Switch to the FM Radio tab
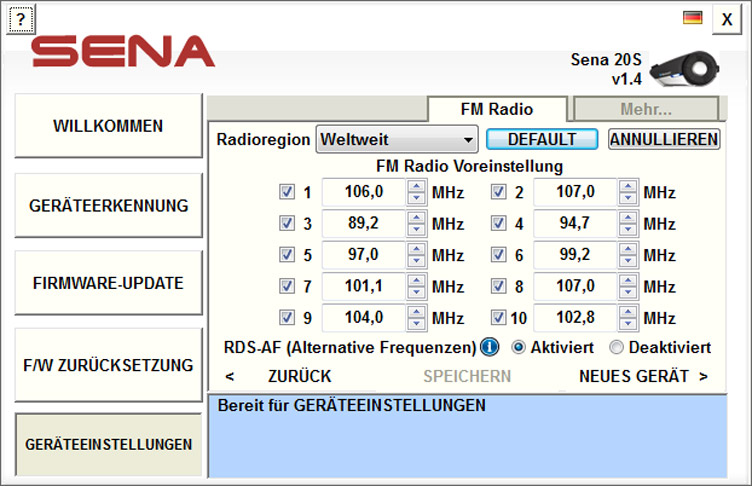The height and width of the screenshot is (486, 752). [497, 109]
